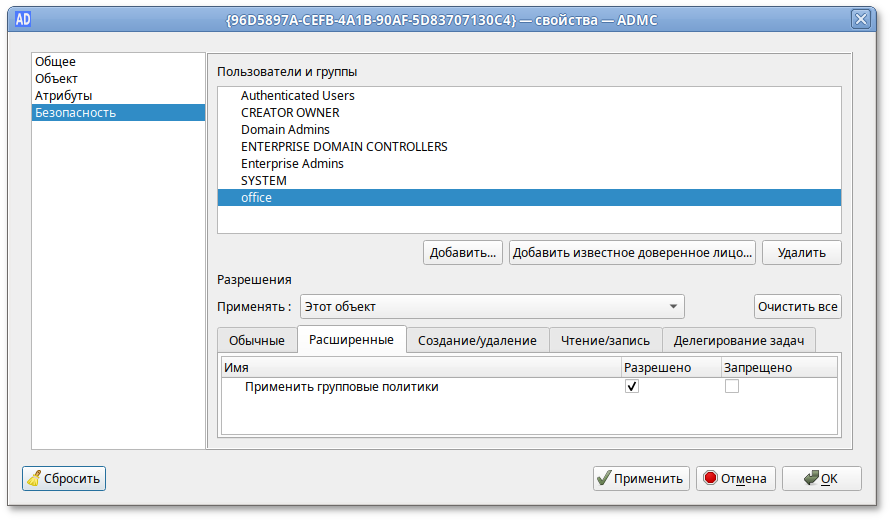Close the properties dialog window

pos(860,19)
